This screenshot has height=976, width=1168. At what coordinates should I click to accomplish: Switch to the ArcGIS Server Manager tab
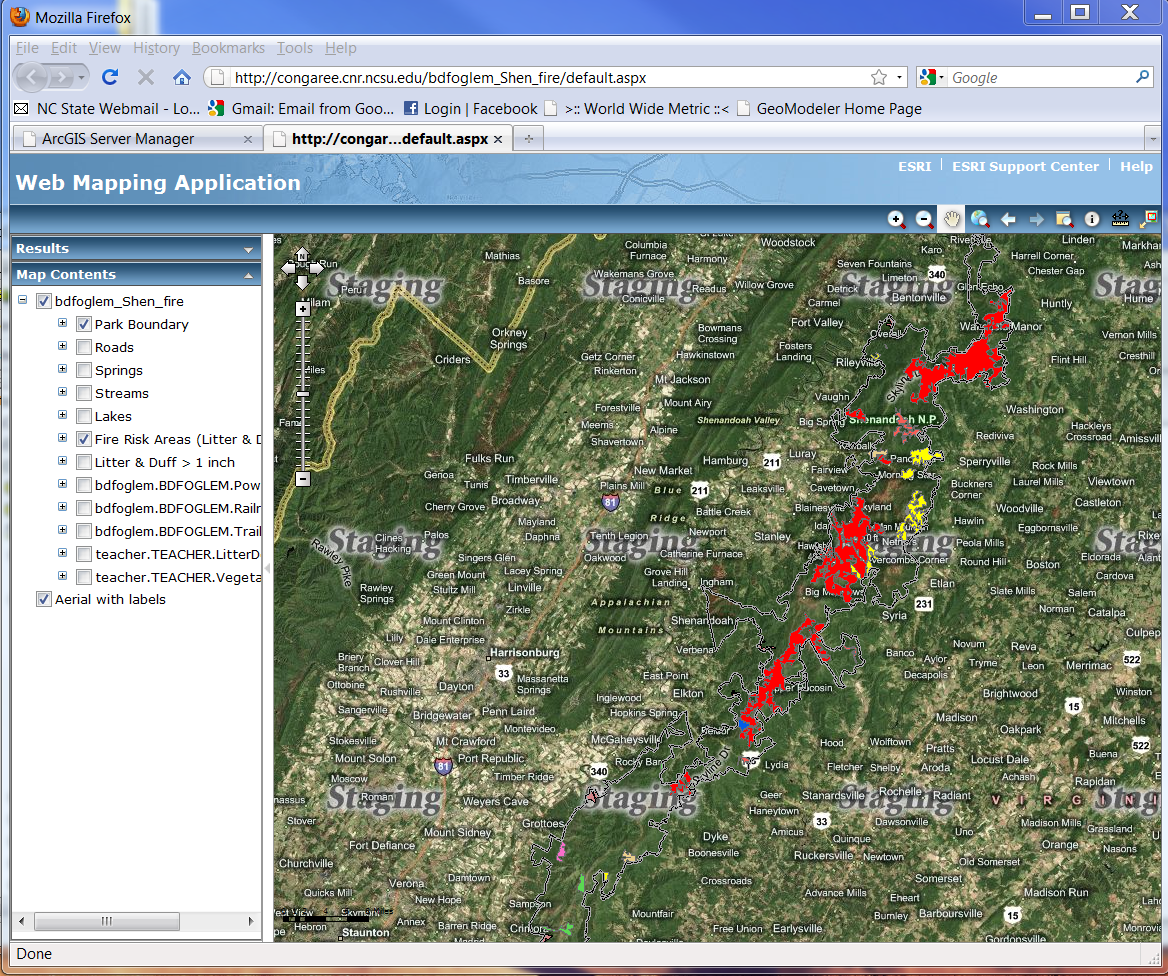[x=118, y=139]
